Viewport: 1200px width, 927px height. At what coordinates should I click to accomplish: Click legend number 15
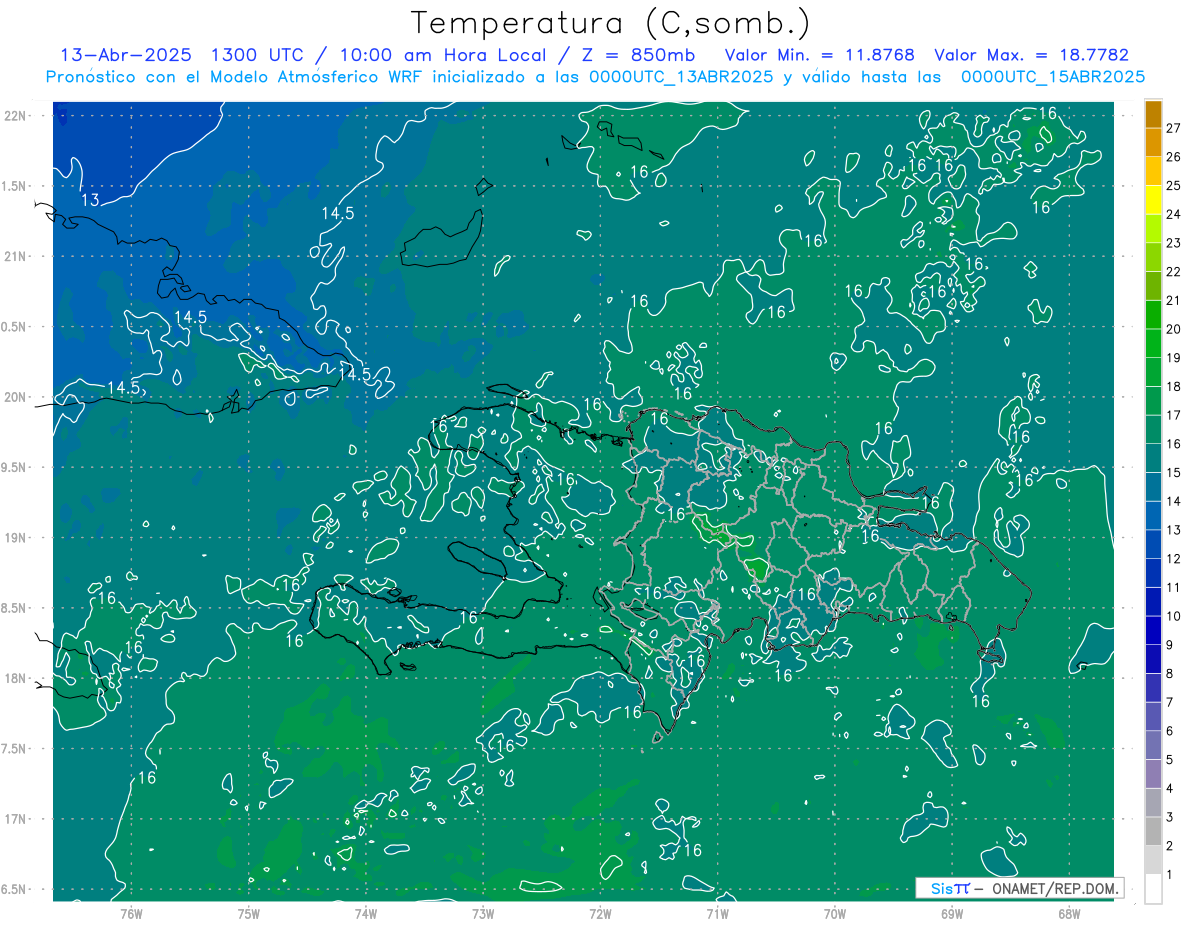[1174, 473]
